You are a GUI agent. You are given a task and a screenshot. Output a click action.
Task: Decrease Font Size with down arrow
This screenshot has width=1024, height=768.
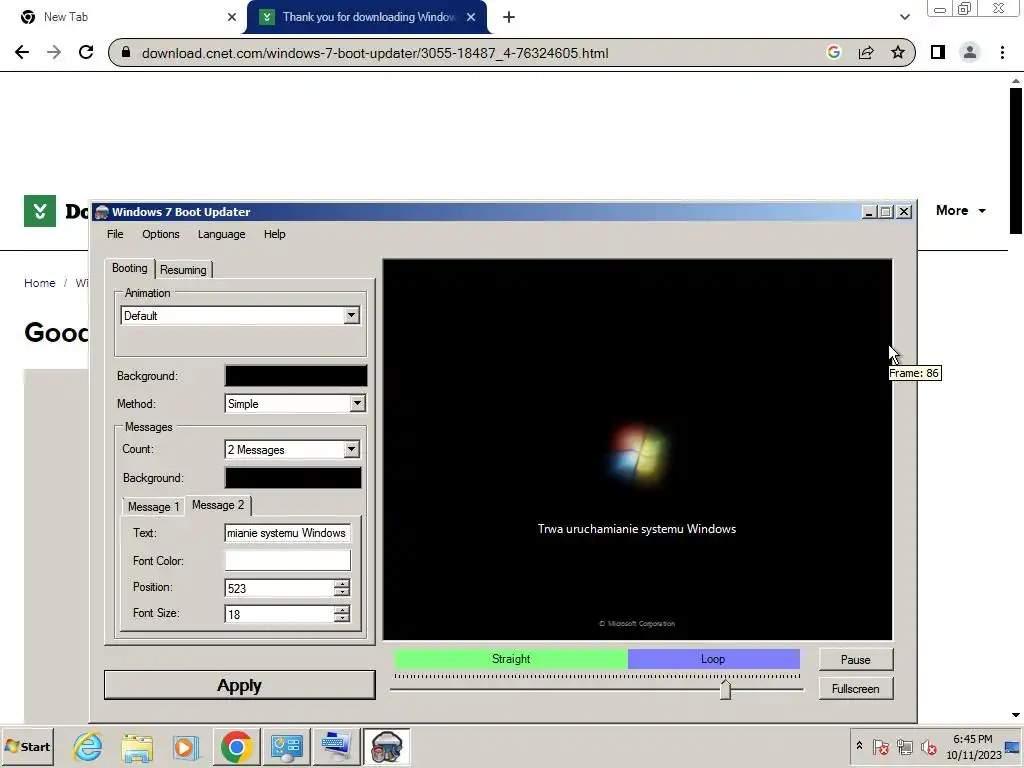coord(342,618)
